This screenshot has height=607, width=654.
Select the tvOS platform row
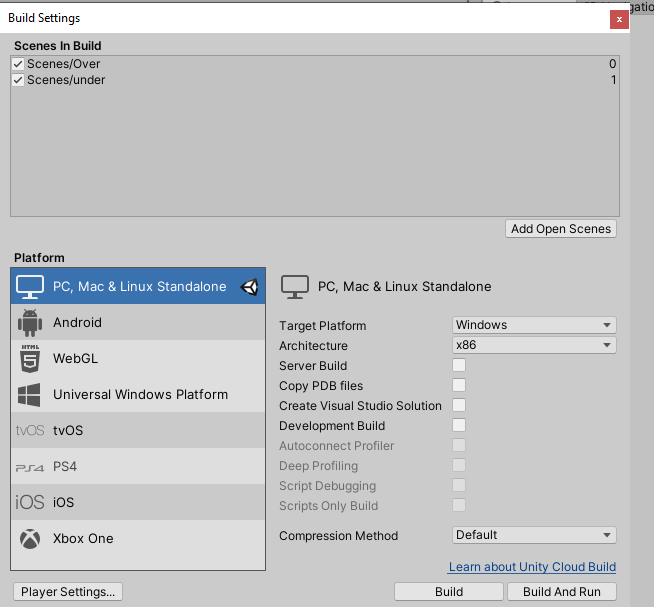click(x=138, y=430)
